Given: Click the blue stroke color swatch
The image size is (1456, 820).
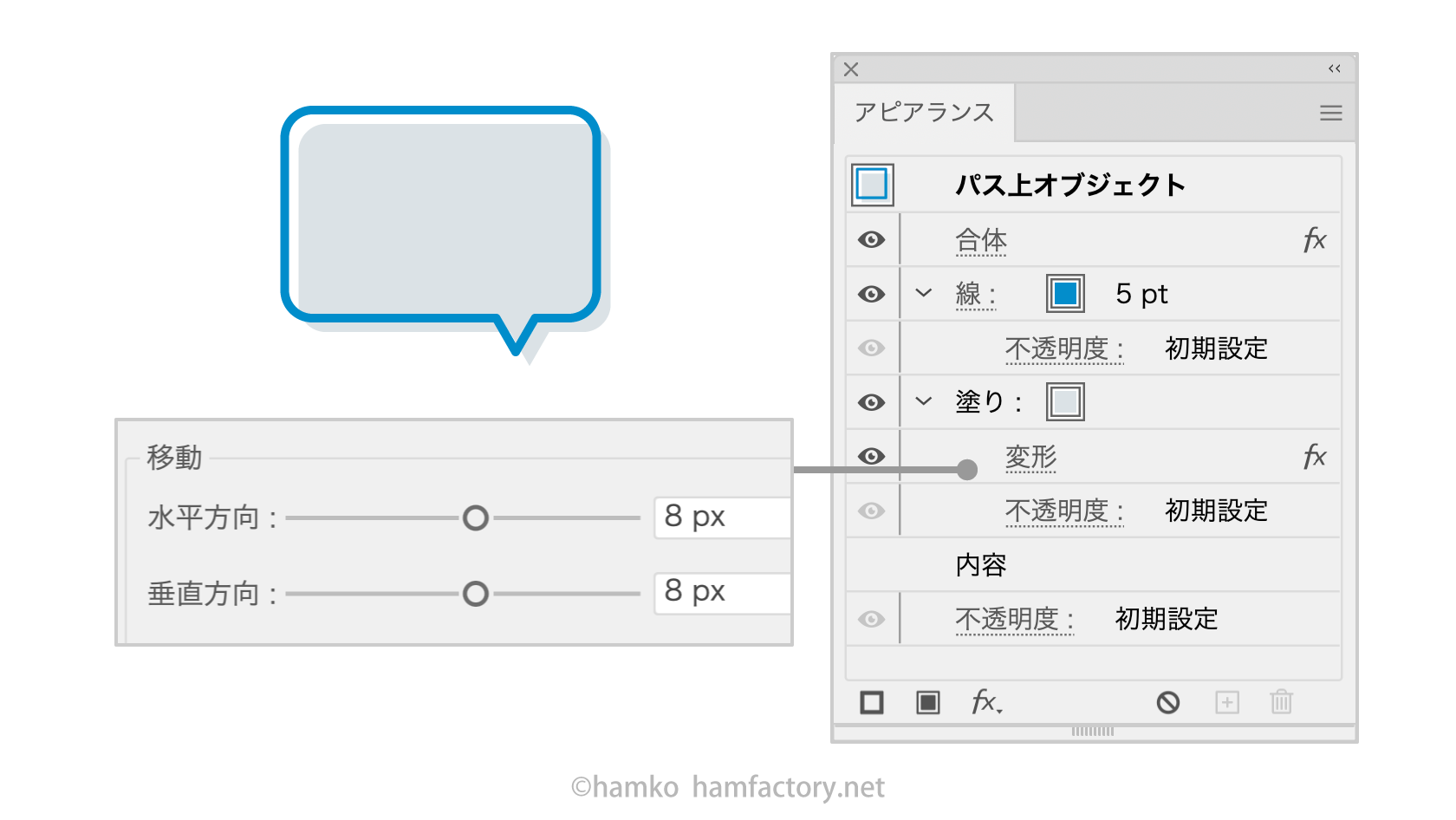Looking at the screenshot, I should [1065, 294].
